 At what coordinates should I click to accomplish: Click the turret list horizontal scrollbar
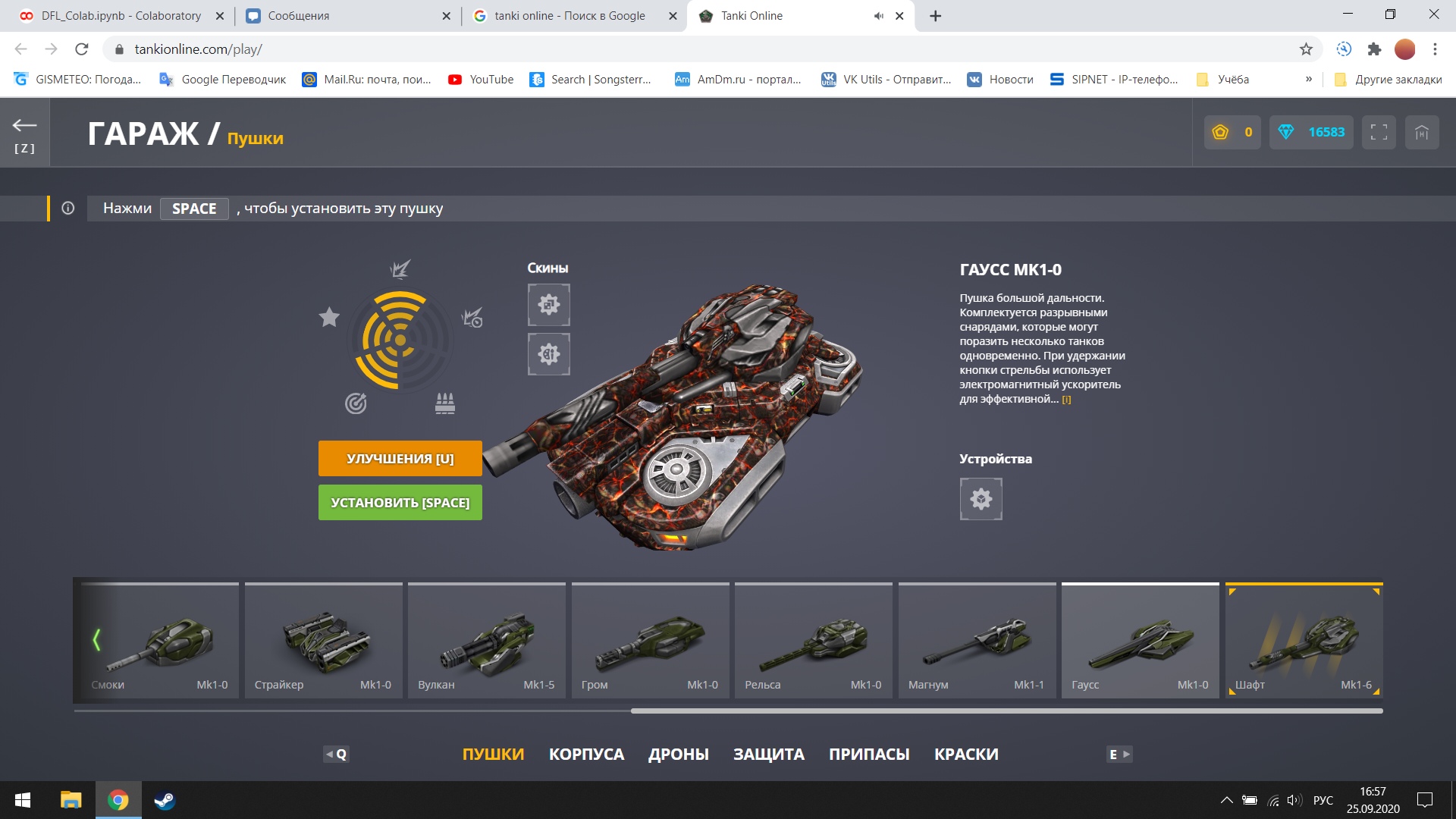coord(1006,711)
